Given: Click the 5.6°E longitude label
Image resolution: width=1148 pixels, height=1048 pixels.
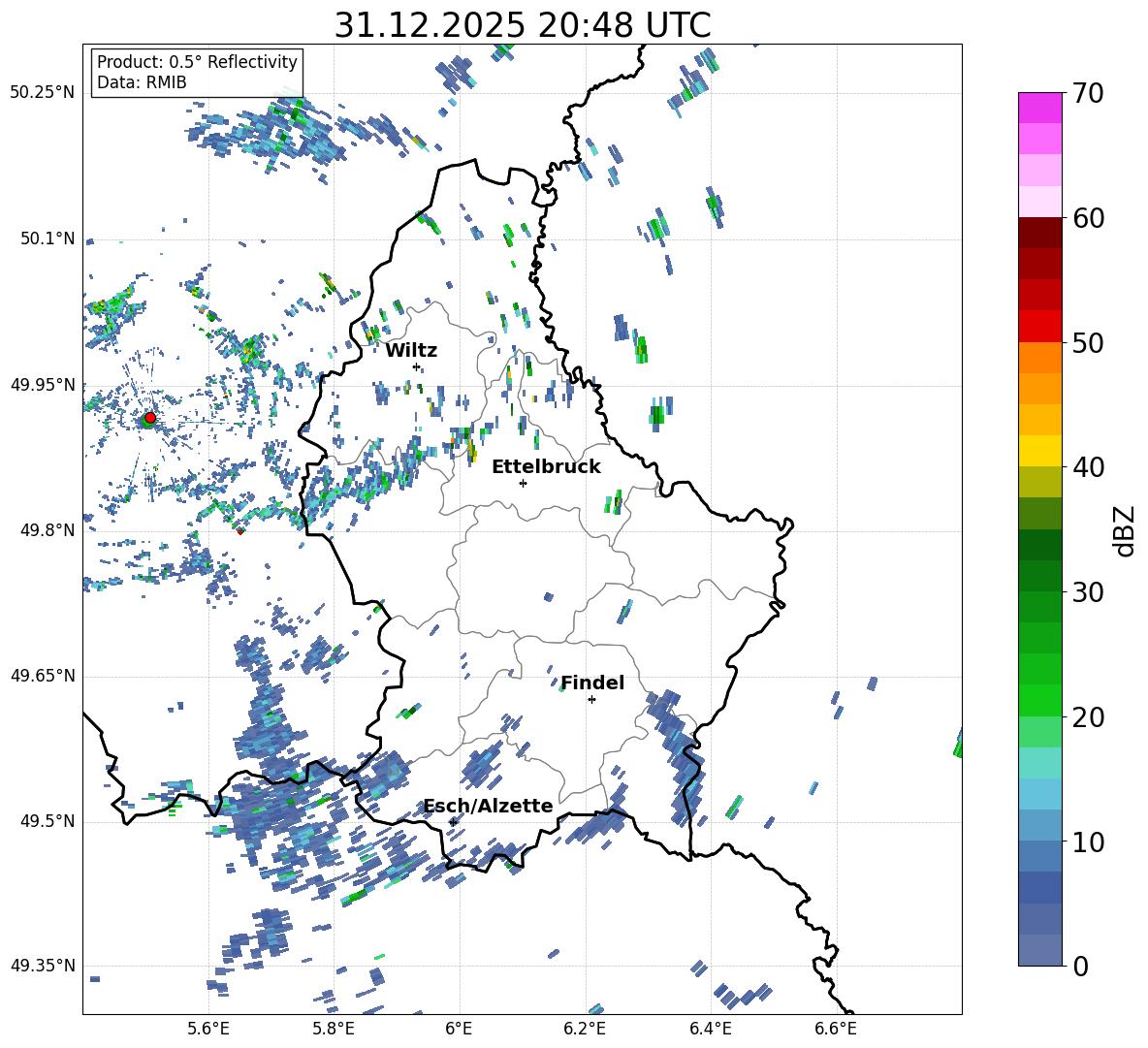Looking at the screenshot, I should pos(208,1029).
